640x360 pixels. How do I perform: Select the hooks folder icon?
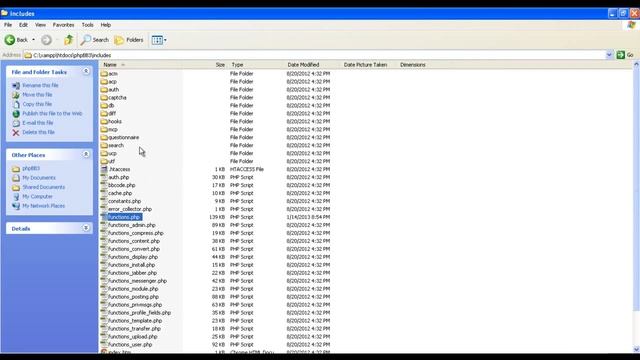tap(104, 121)
